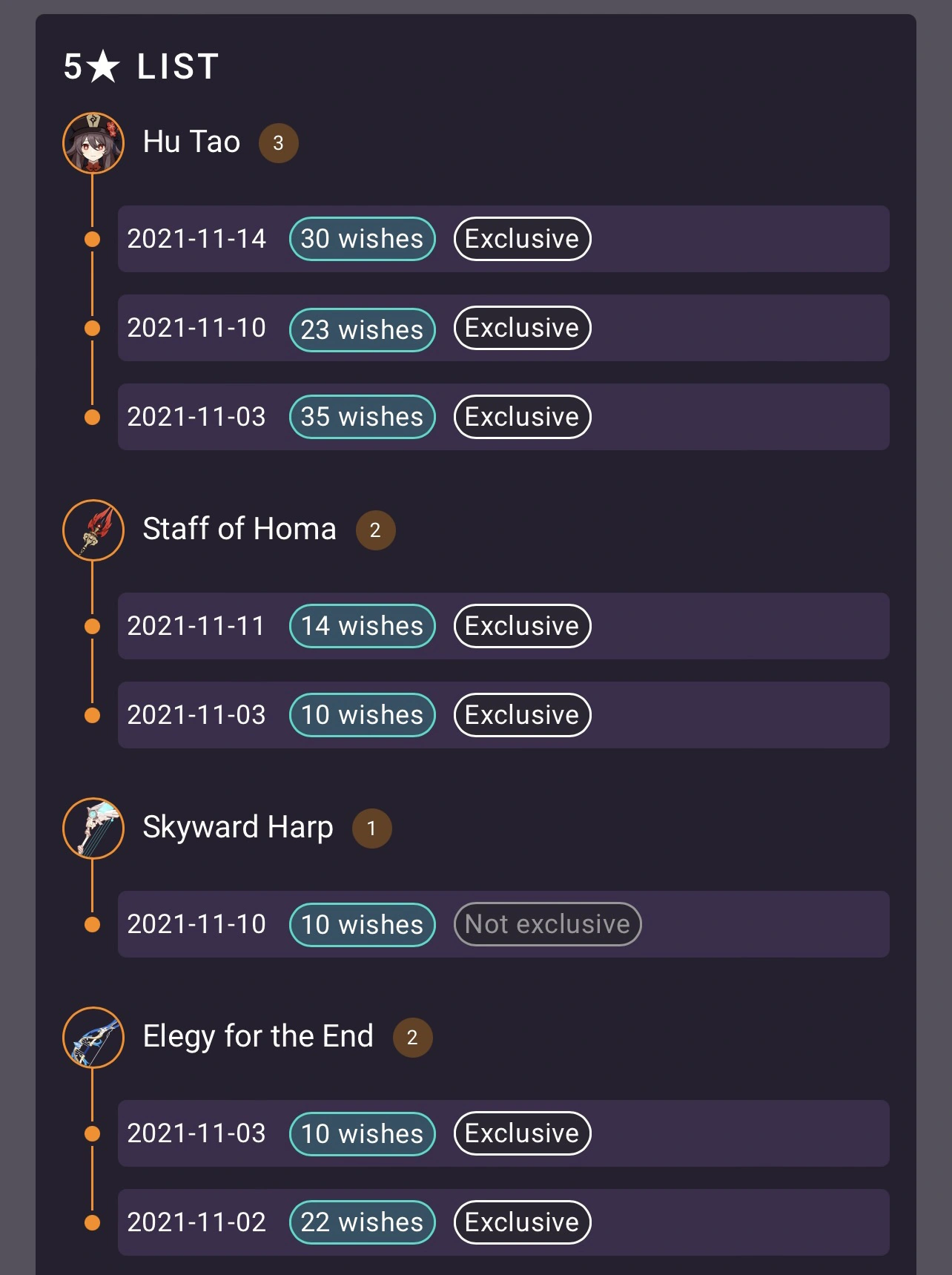
Task: Click the "30 wishes" pity tag
Action: point(362,239)
